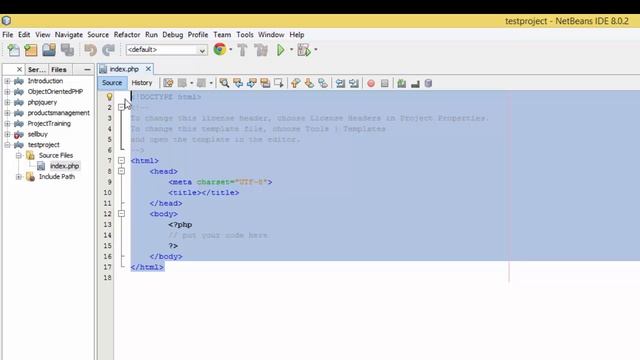Collapse code fold at head tag line 8
This screenshot has width=640, height=360.
(122, 171)
